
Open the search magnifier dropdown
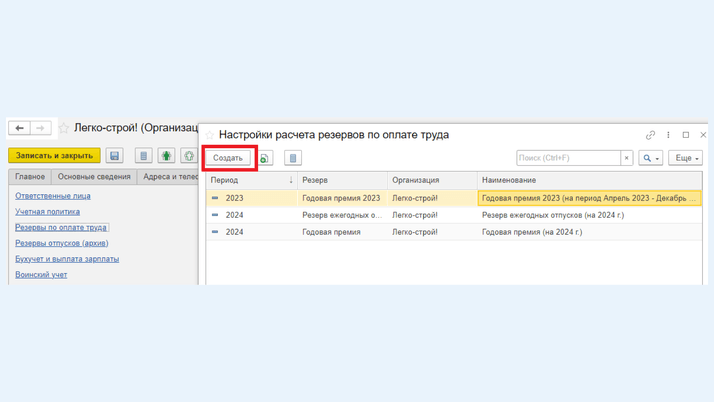pyautogui.click(x=650, y=158)
